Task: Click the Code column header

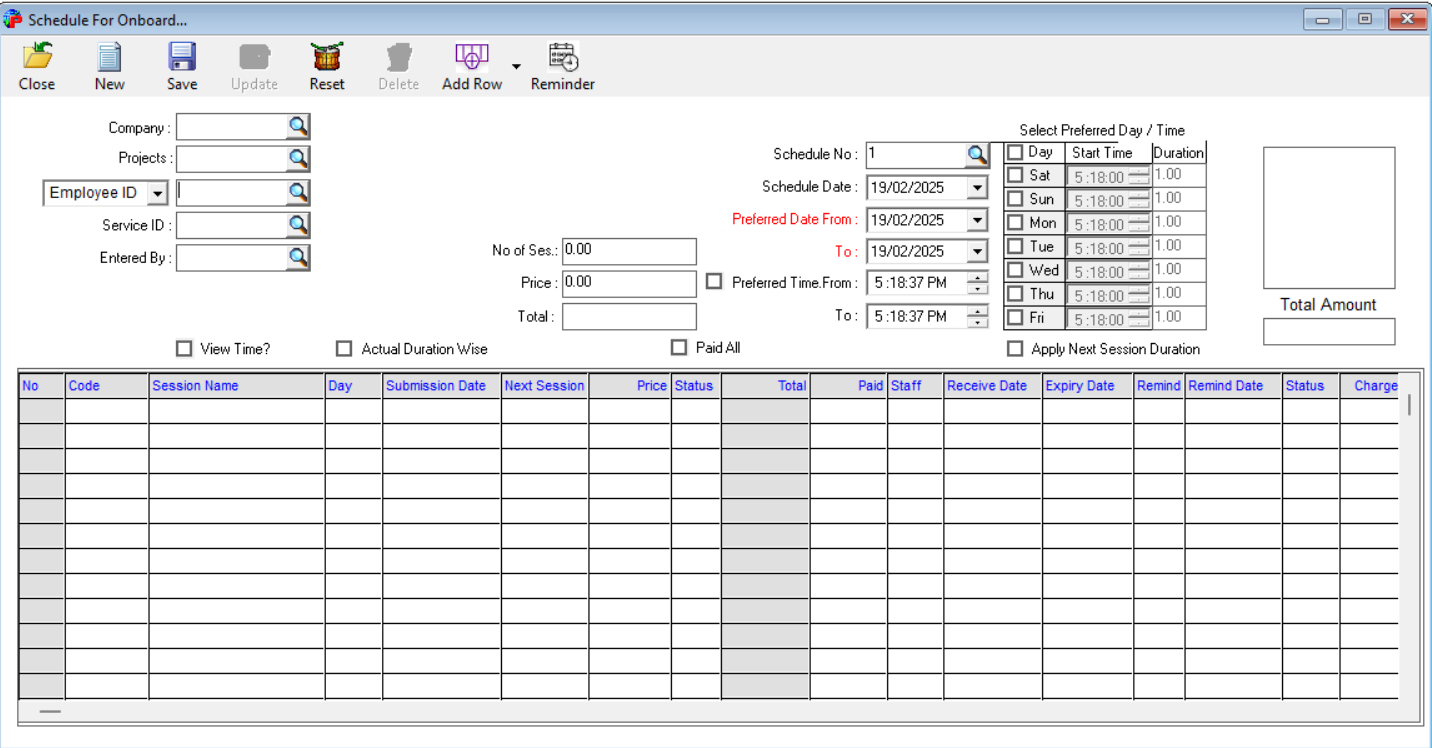Action: point(107,385)
